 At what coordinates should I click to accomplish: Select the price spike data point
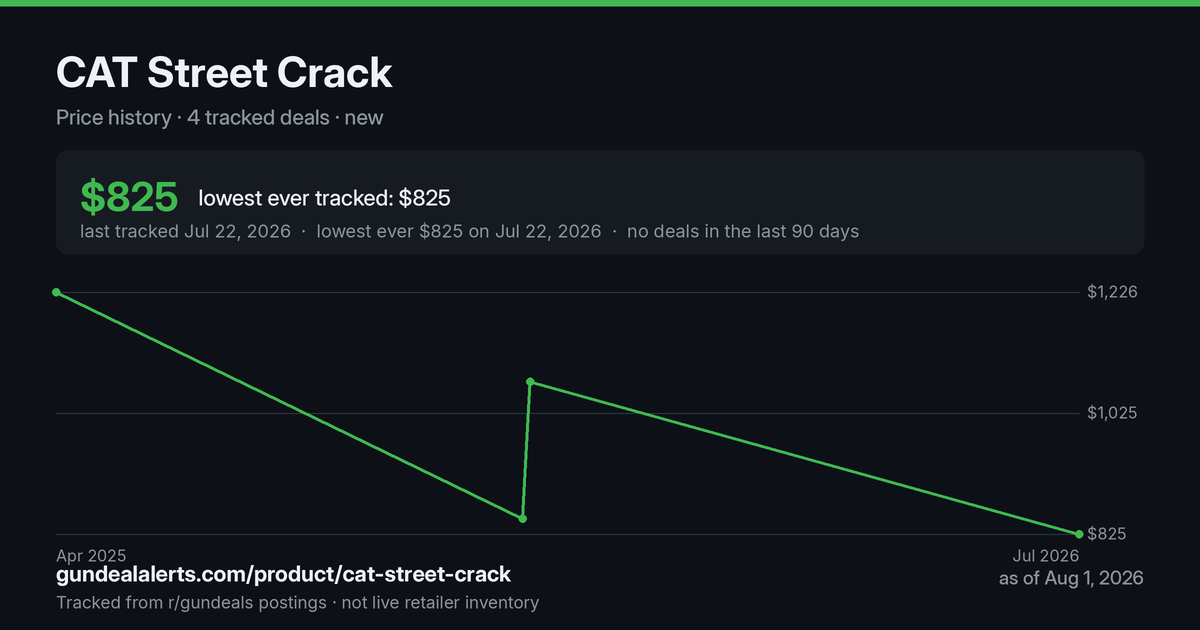[x=530, y=382]
